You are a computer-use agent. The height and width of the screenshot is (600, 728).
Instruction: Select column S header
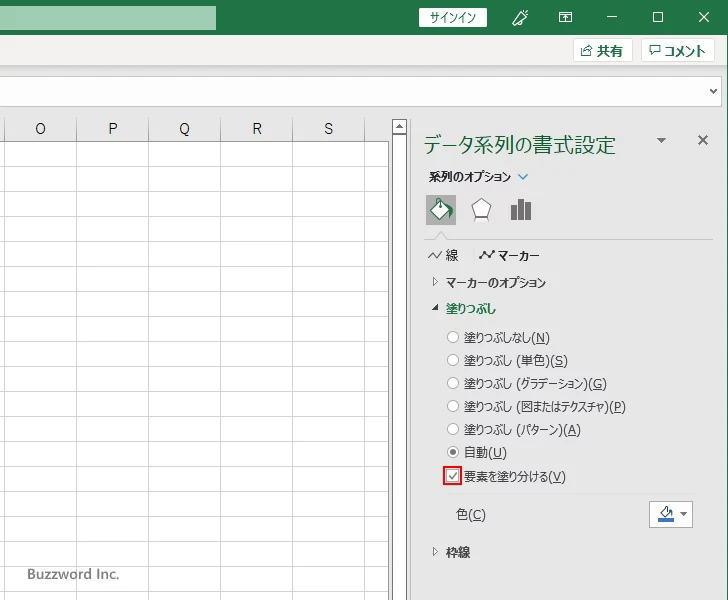point(329,129)
